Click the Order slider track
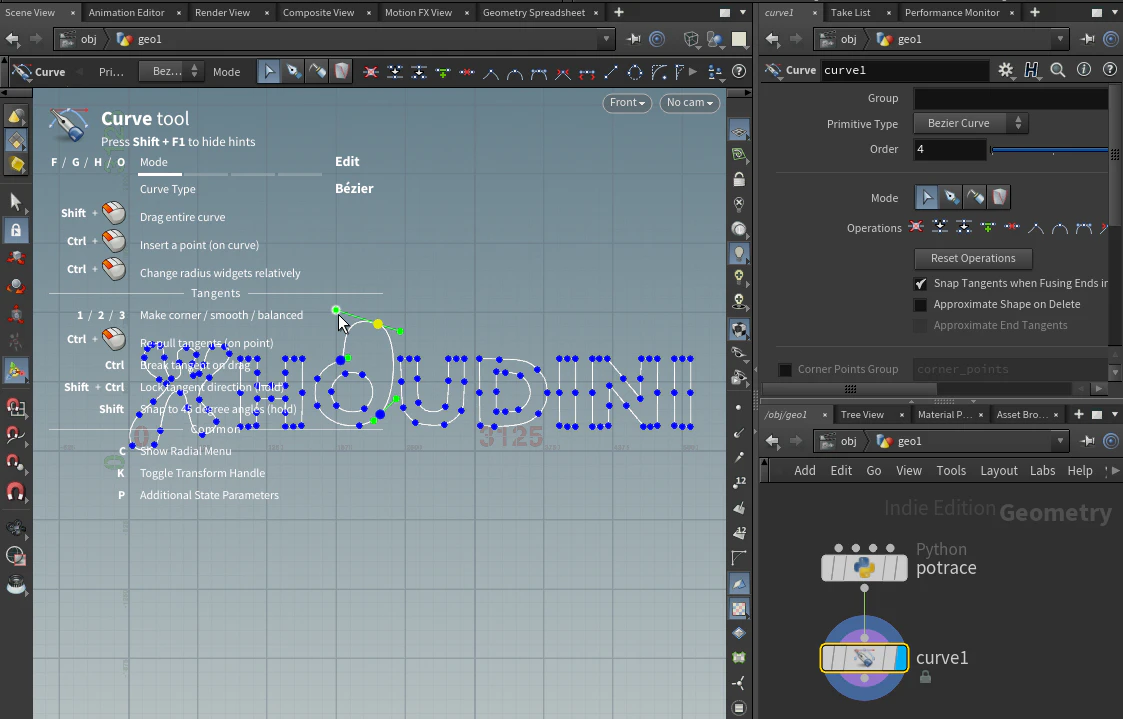 pos(1049,150)
